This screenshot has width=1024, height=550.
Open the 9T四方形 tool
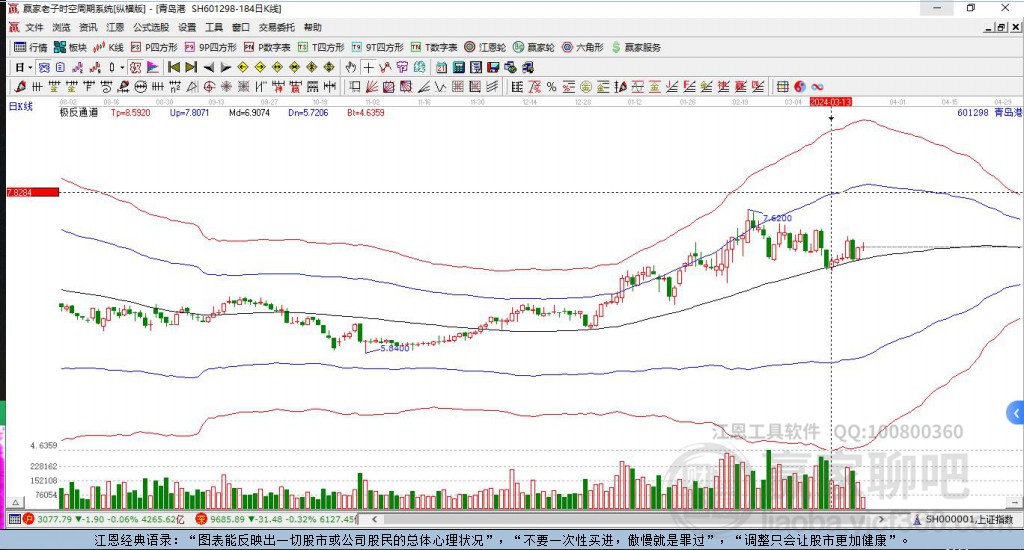coord(377,47)
